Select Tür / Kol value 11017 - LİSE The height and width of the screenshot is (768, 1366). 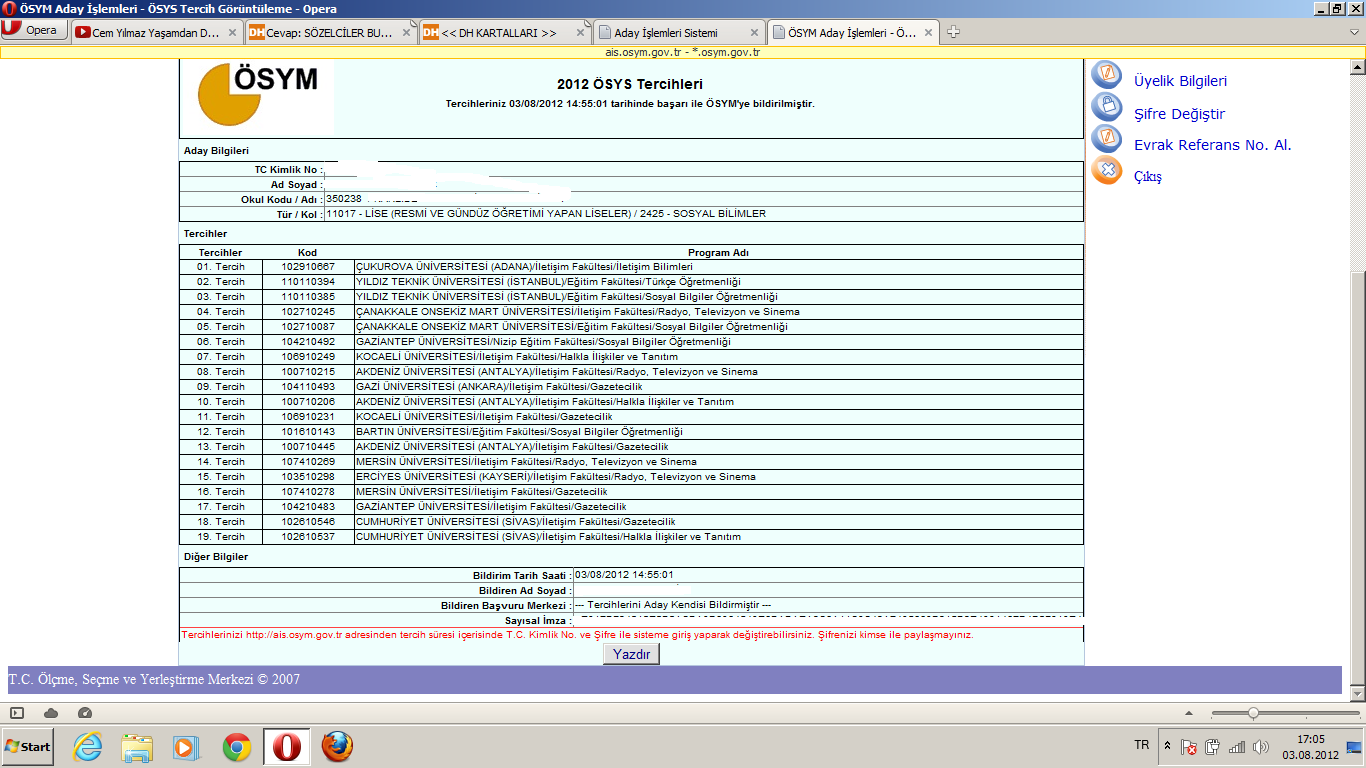[x=547, y=214]
